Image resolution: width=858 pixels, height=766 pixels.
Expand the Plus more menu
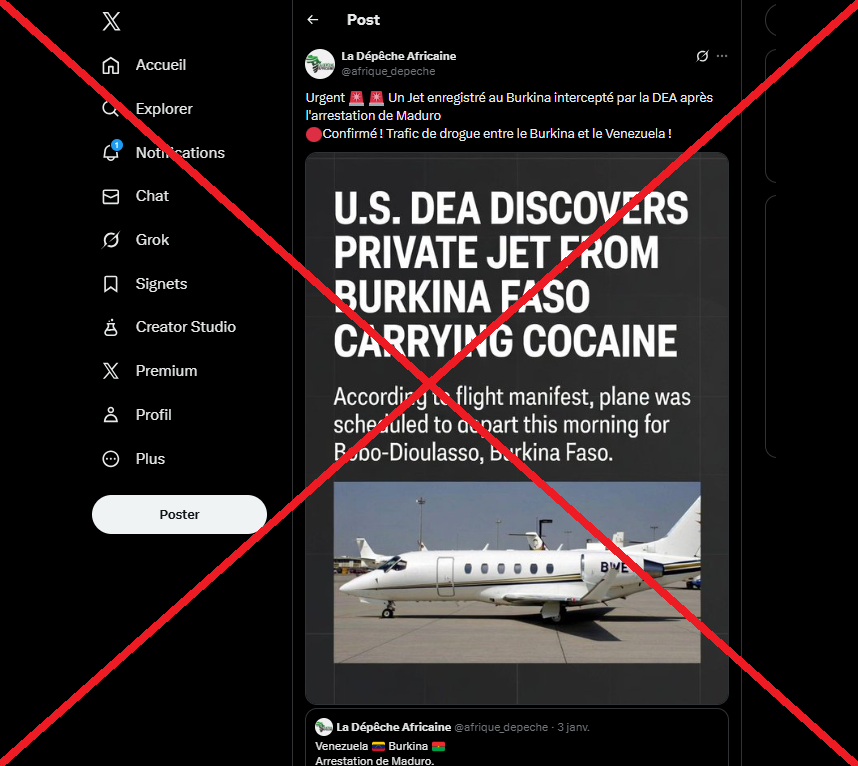[x=111, y=459]
